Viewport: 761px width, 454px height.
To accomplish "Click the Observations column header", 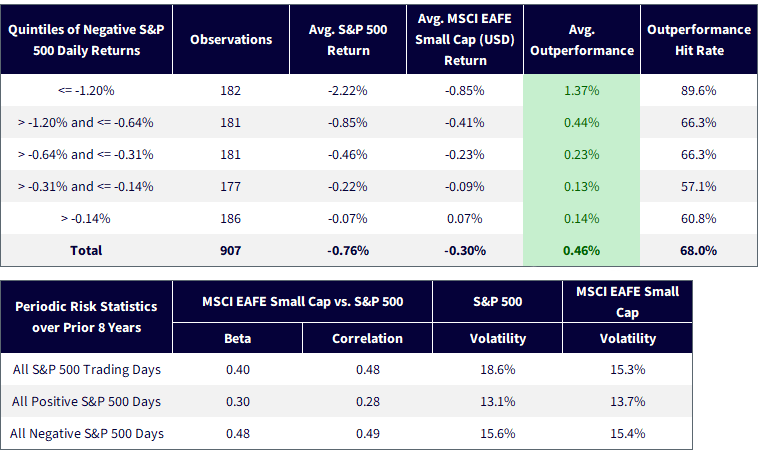I will click(231, 40).
